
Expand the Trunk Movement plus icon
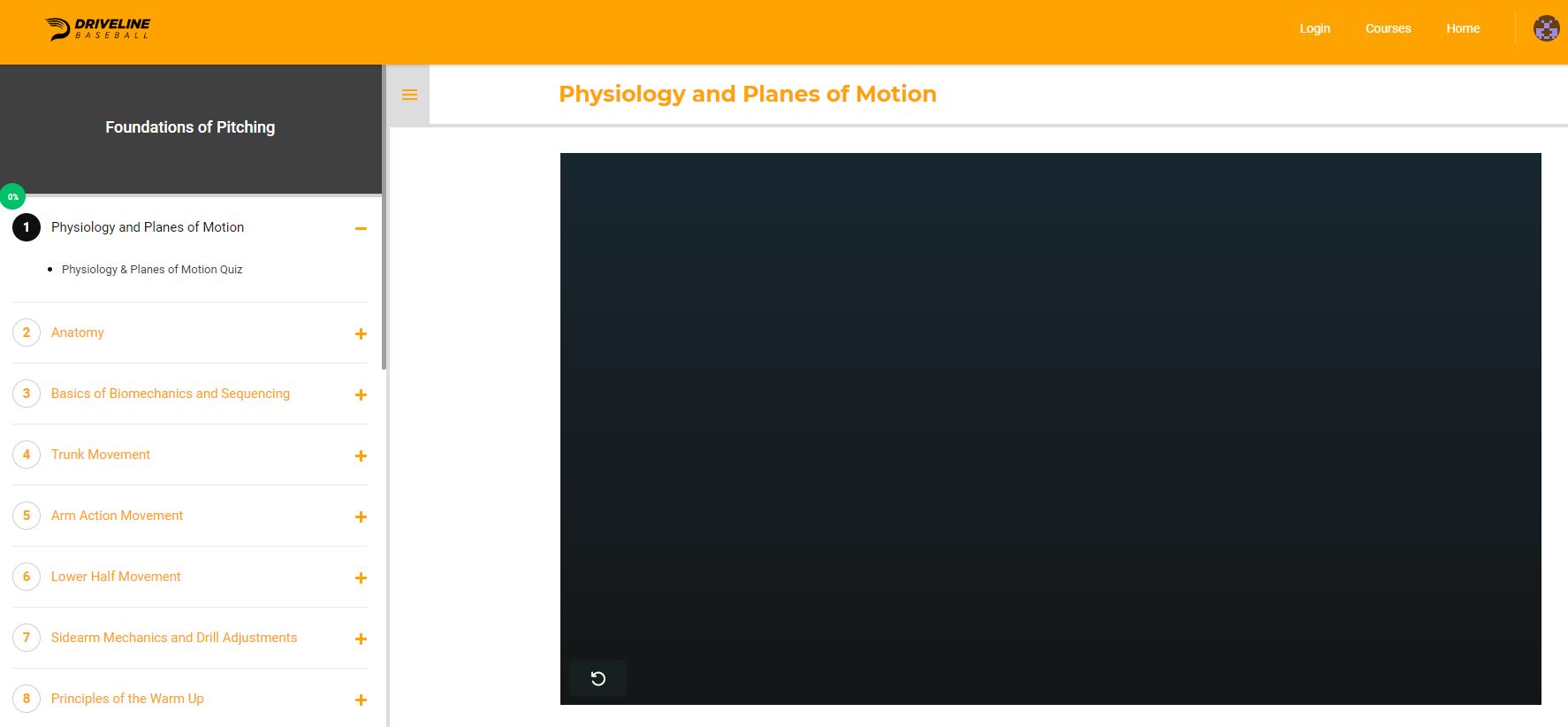(361, 455)
